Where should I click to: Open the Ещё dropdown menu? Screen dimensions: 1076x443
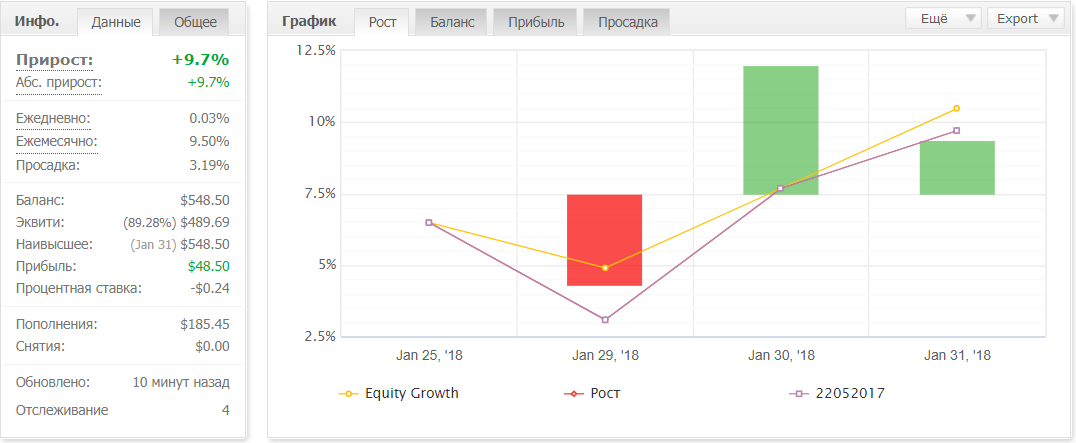tap(944, 19)
